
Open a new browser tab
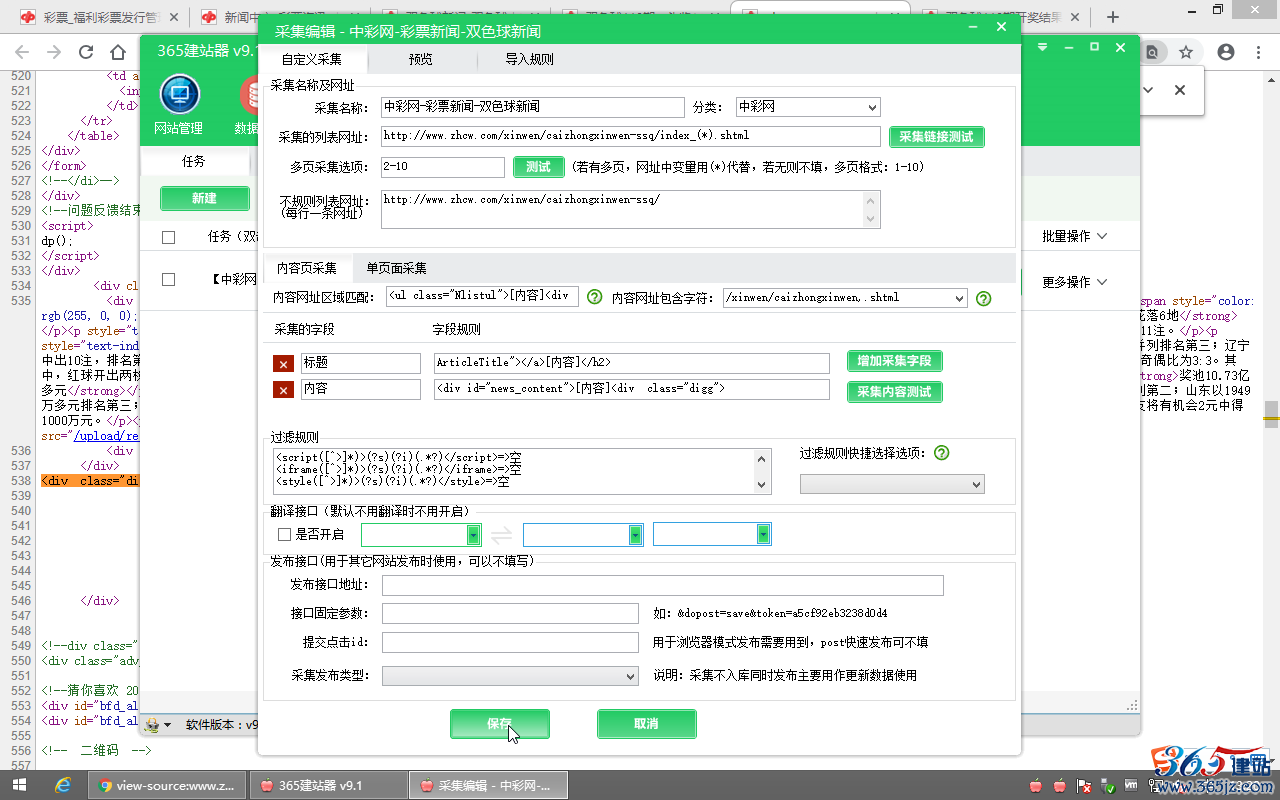click(1113, 17)
